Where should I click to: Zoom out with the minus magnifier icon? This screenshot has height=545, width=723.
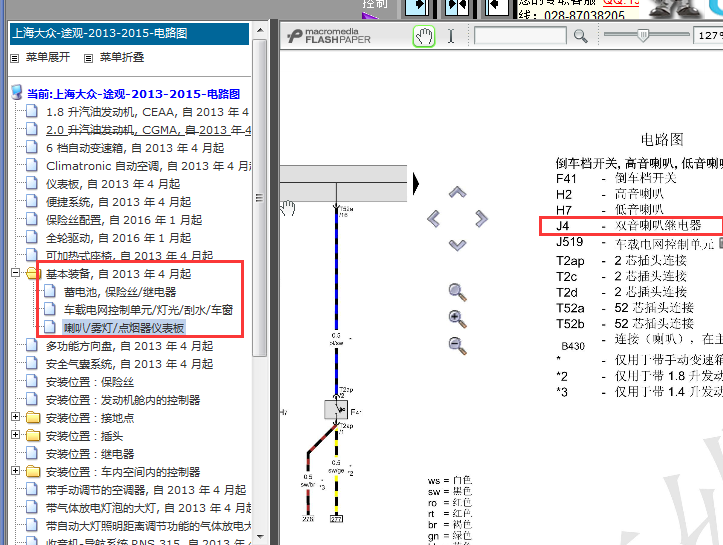click(457, 345)
